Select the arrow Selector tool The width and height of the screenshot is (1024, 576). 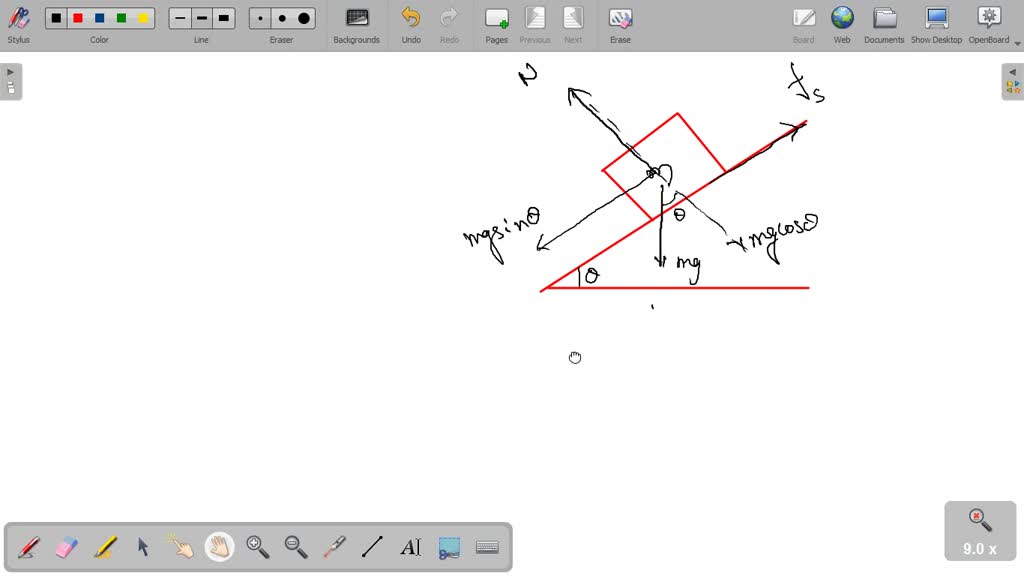pyautogui.click(x=143, y=547)
